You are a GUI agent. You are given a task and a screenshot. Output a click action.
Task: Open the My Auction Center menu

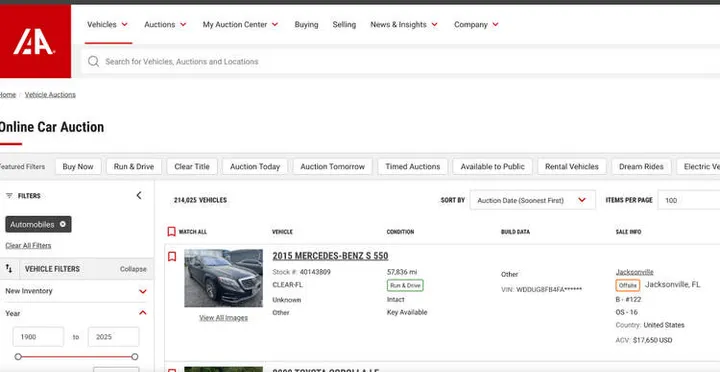click(241, 24)
